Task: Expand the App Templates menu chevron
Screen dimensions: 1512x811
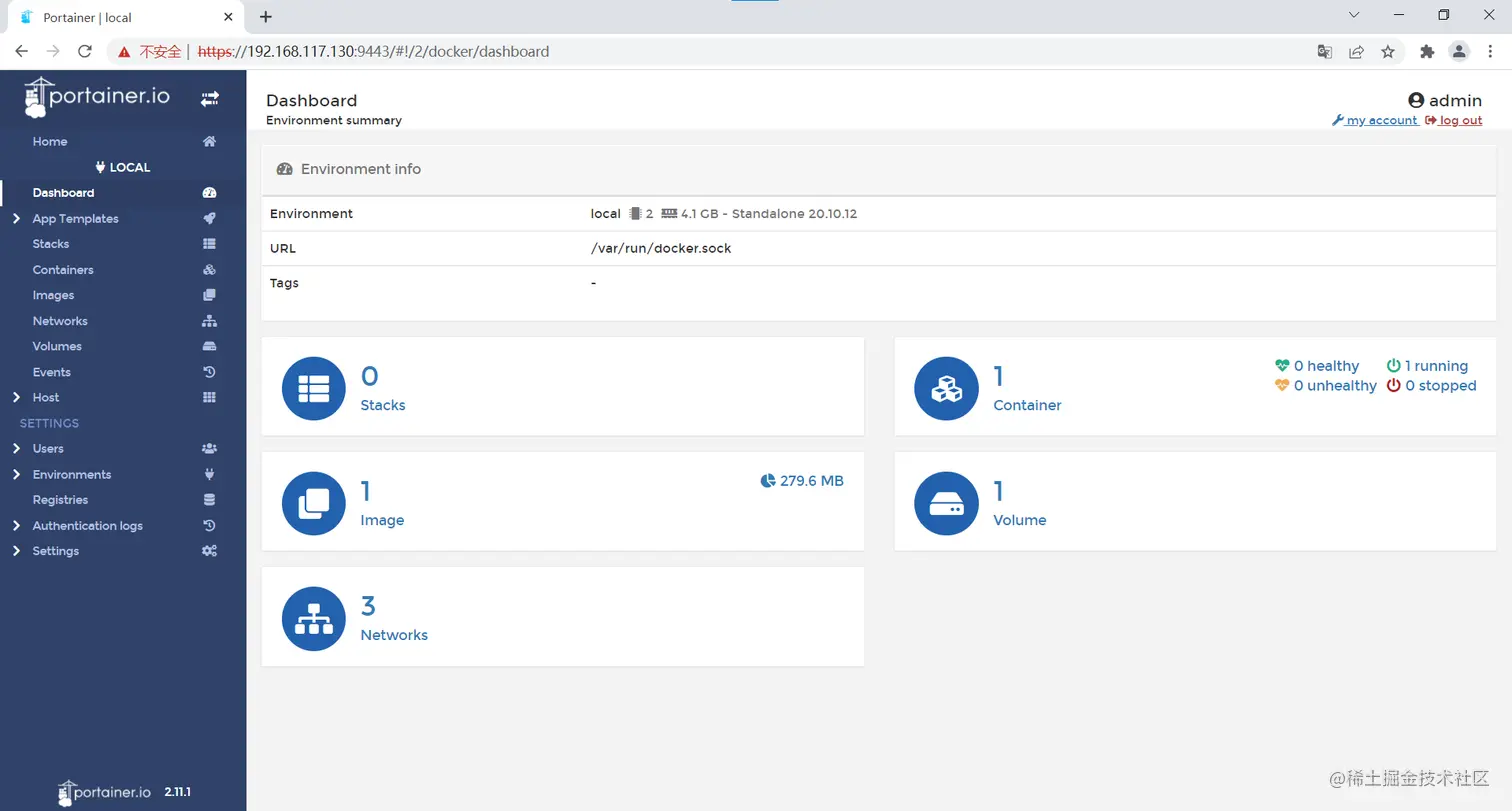Action: [16, 219]
